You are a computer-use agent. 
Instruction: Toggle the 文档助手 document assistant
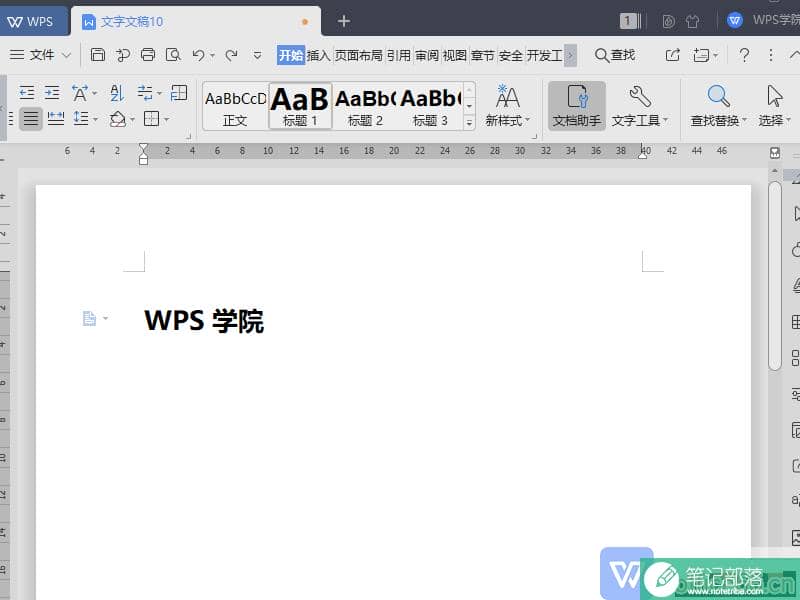click(x=577, y=106)
